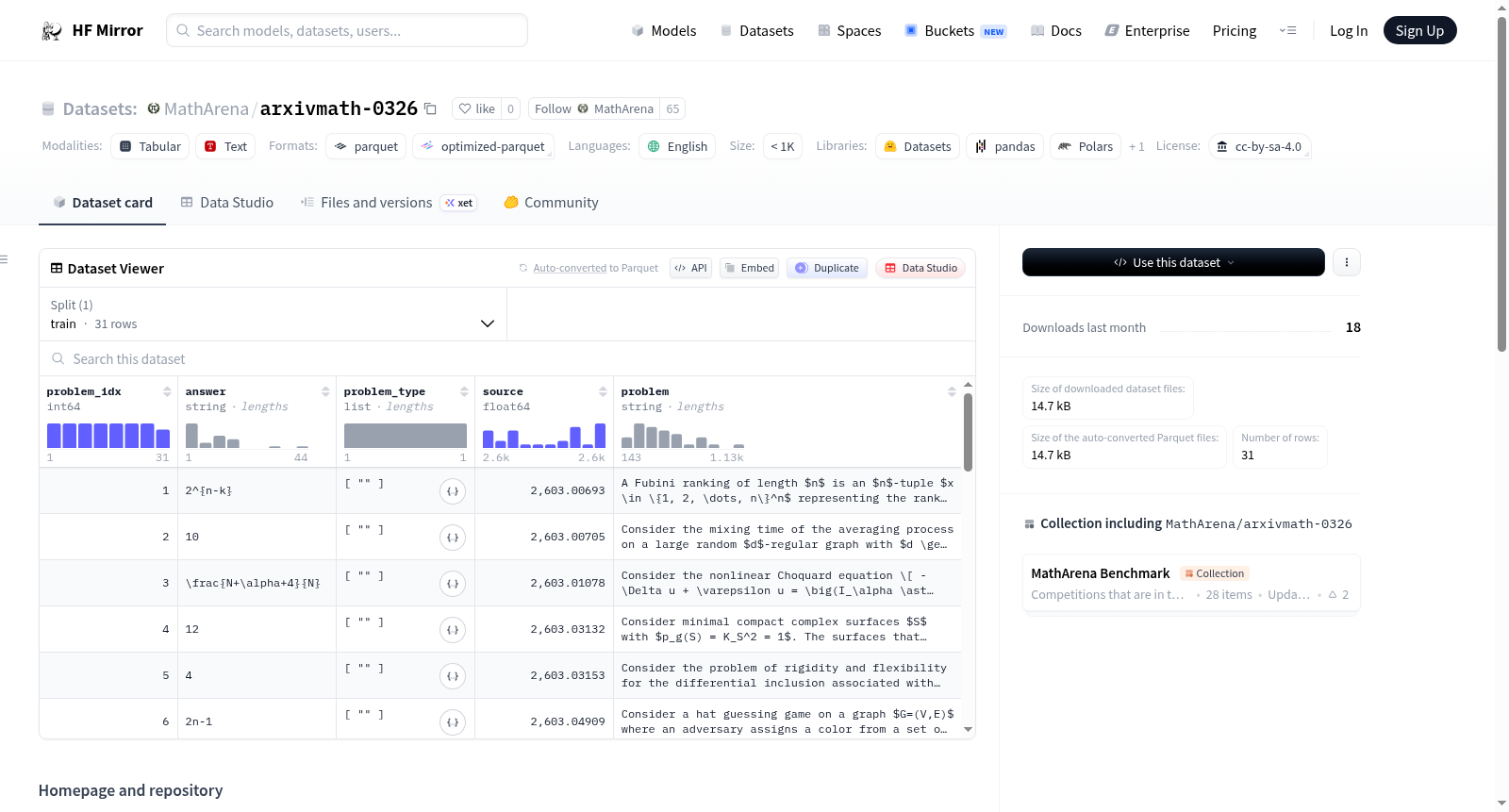
Task: Click the Sign Up button
Action: point(1419,30)
